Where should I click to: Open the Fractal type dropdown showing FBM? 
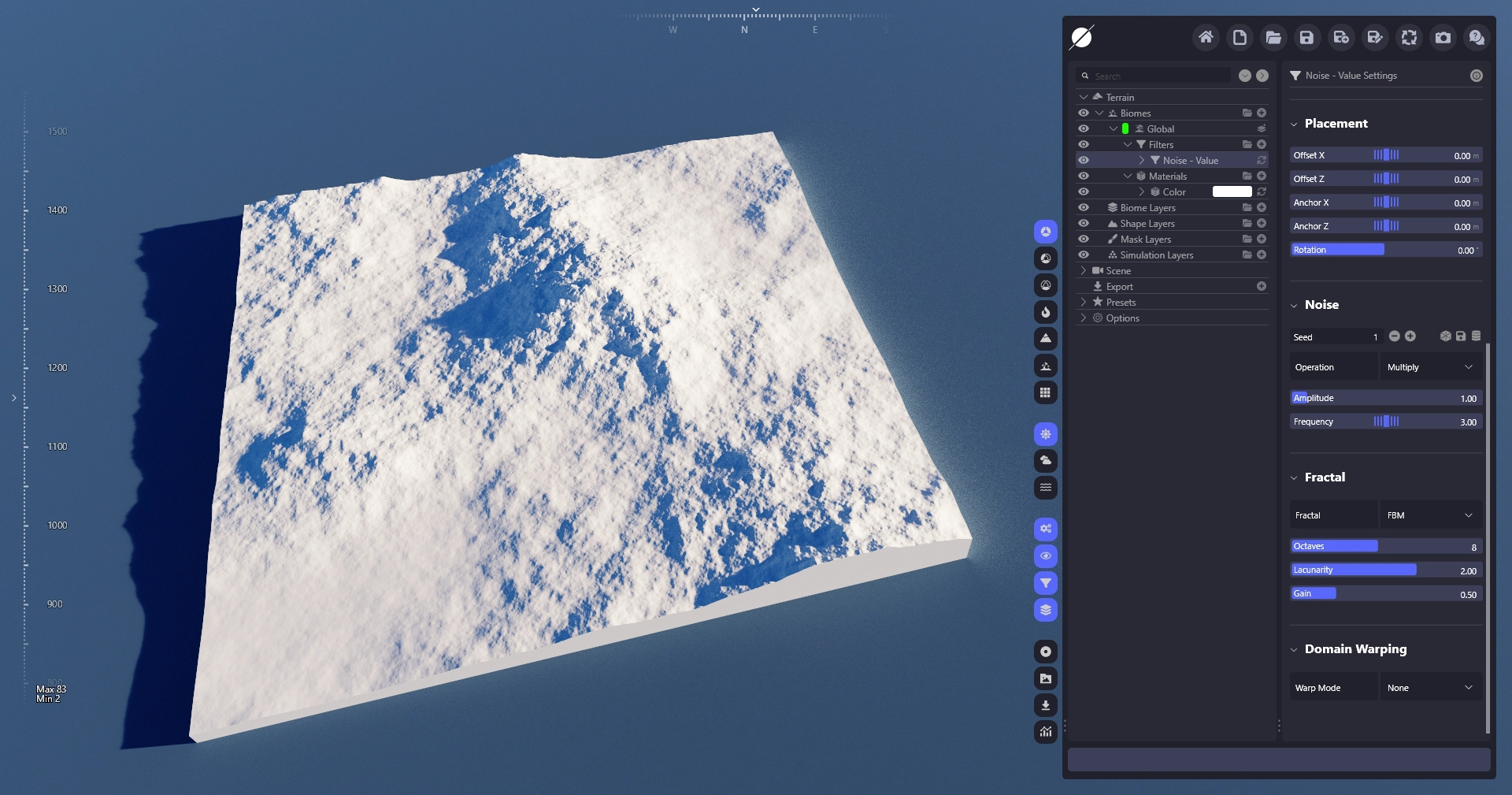[1429, 515]
